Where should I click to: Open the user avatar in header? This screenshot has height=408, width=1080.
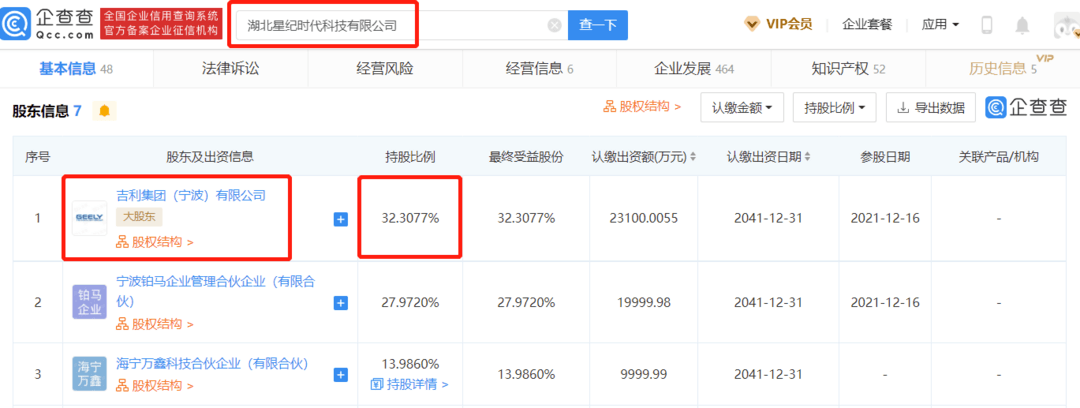[x=1066, y=26]
